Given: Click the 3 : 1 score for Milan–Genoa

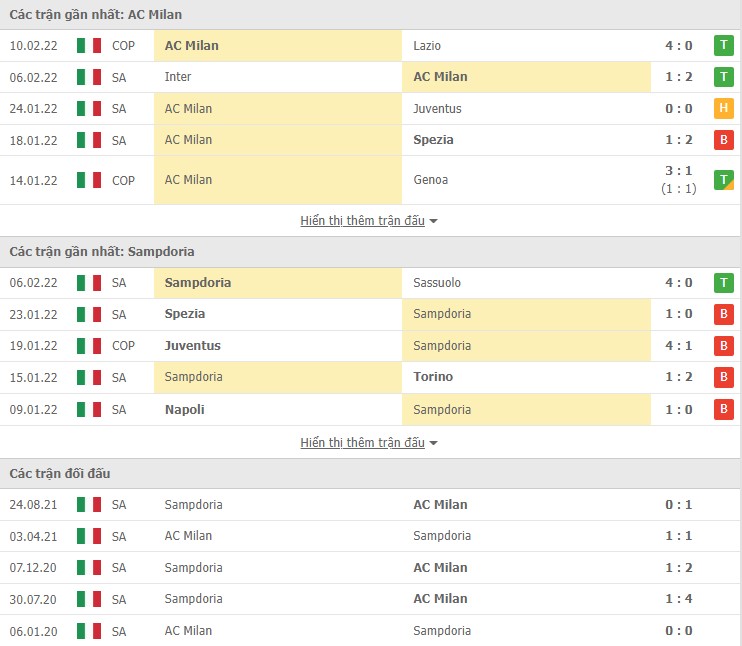Looking at the screenshot, I should tap(678, 173).
